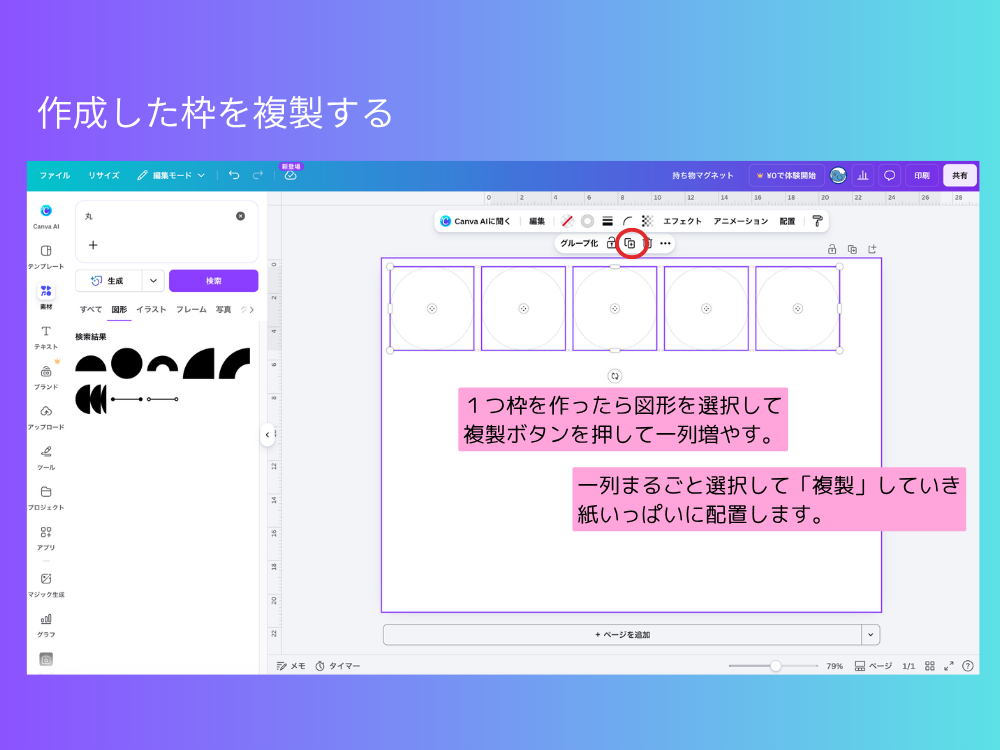Select the full black circle shape result
Screen dimensions: 1000x750
coord(126,364)
